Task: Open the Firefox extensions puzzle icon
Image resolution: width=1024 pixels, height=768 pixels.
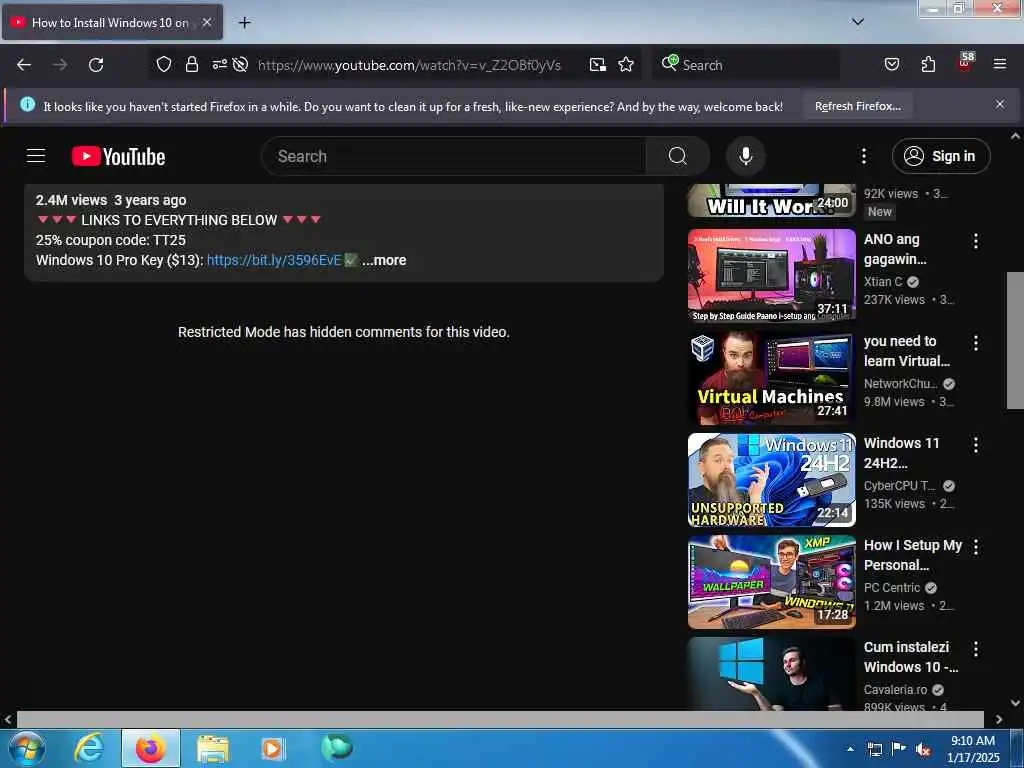Action: pos(928,64)
